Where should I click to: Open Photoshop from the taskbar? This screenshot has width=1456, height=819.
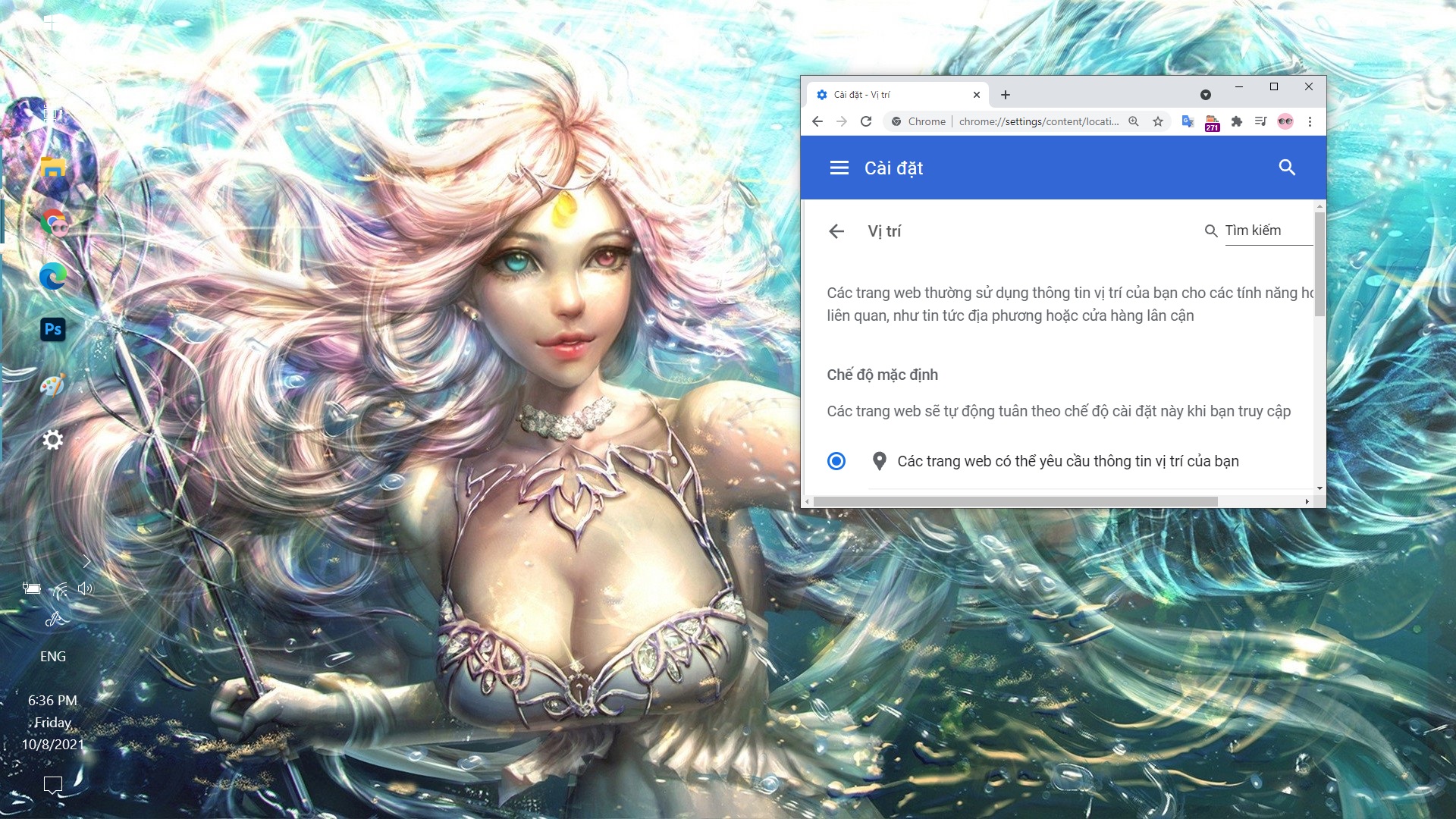[52, 329]
